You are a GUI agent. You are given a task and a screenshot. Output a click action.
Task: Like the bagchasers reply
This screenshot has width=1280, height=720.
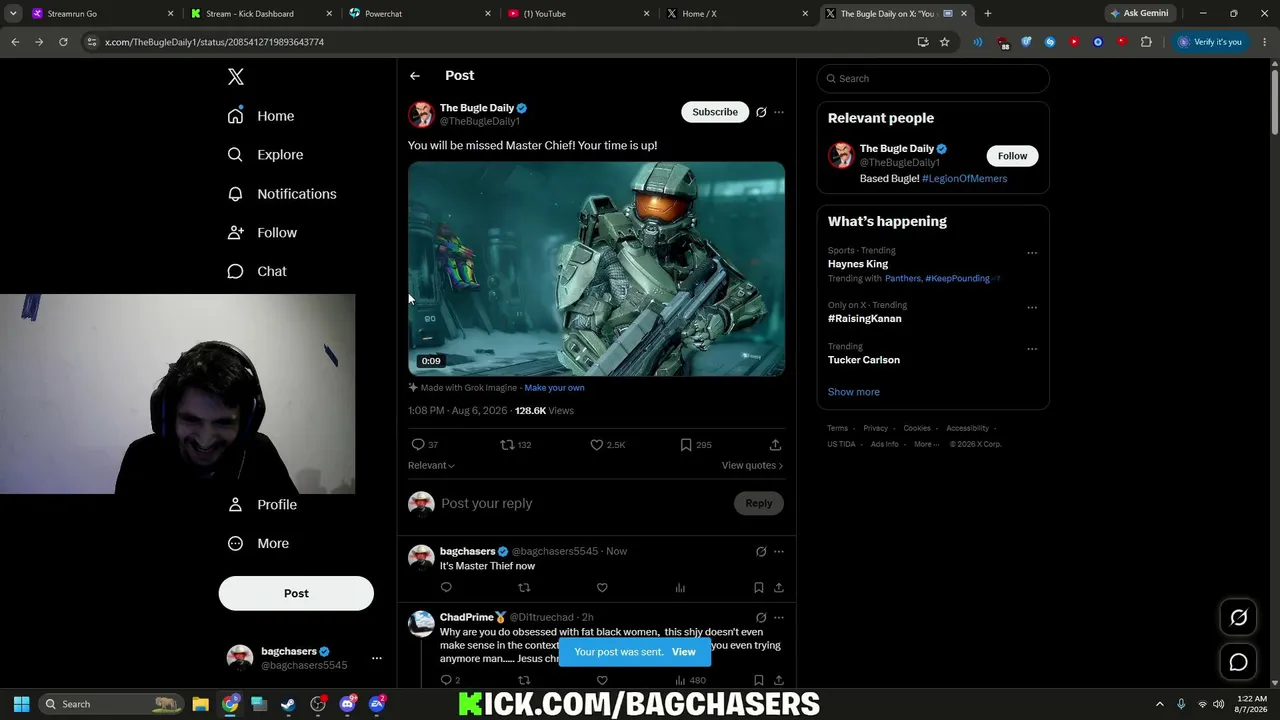602,588
